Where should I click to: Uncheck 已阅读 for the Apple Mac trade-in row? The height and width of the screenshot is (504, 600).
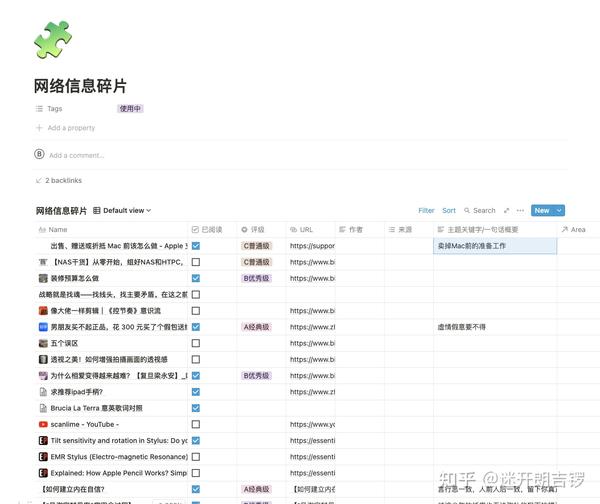coord(196,246)
